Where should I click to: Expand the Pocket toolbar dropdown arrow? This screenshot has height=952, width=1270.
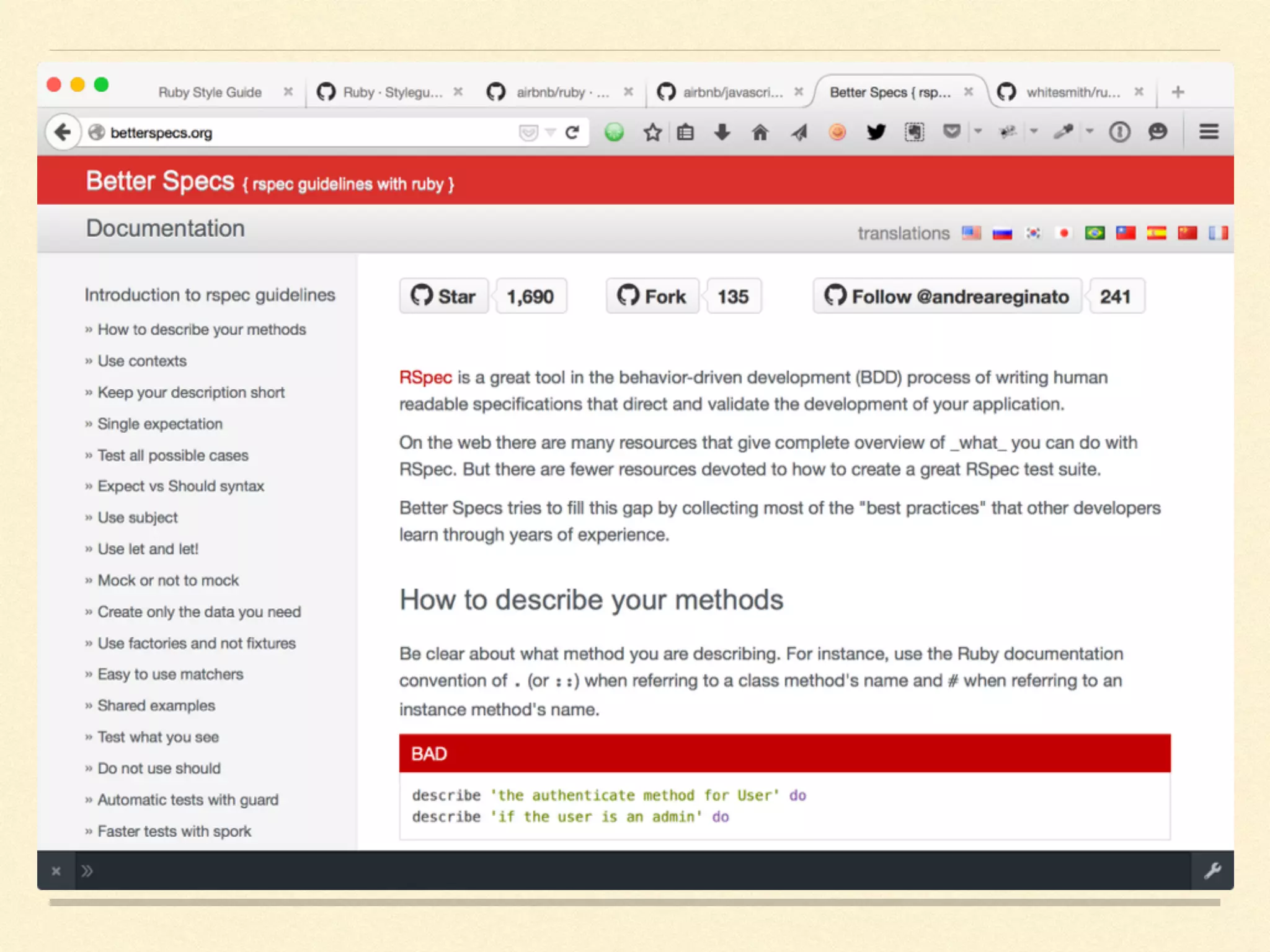pos(978,131)
